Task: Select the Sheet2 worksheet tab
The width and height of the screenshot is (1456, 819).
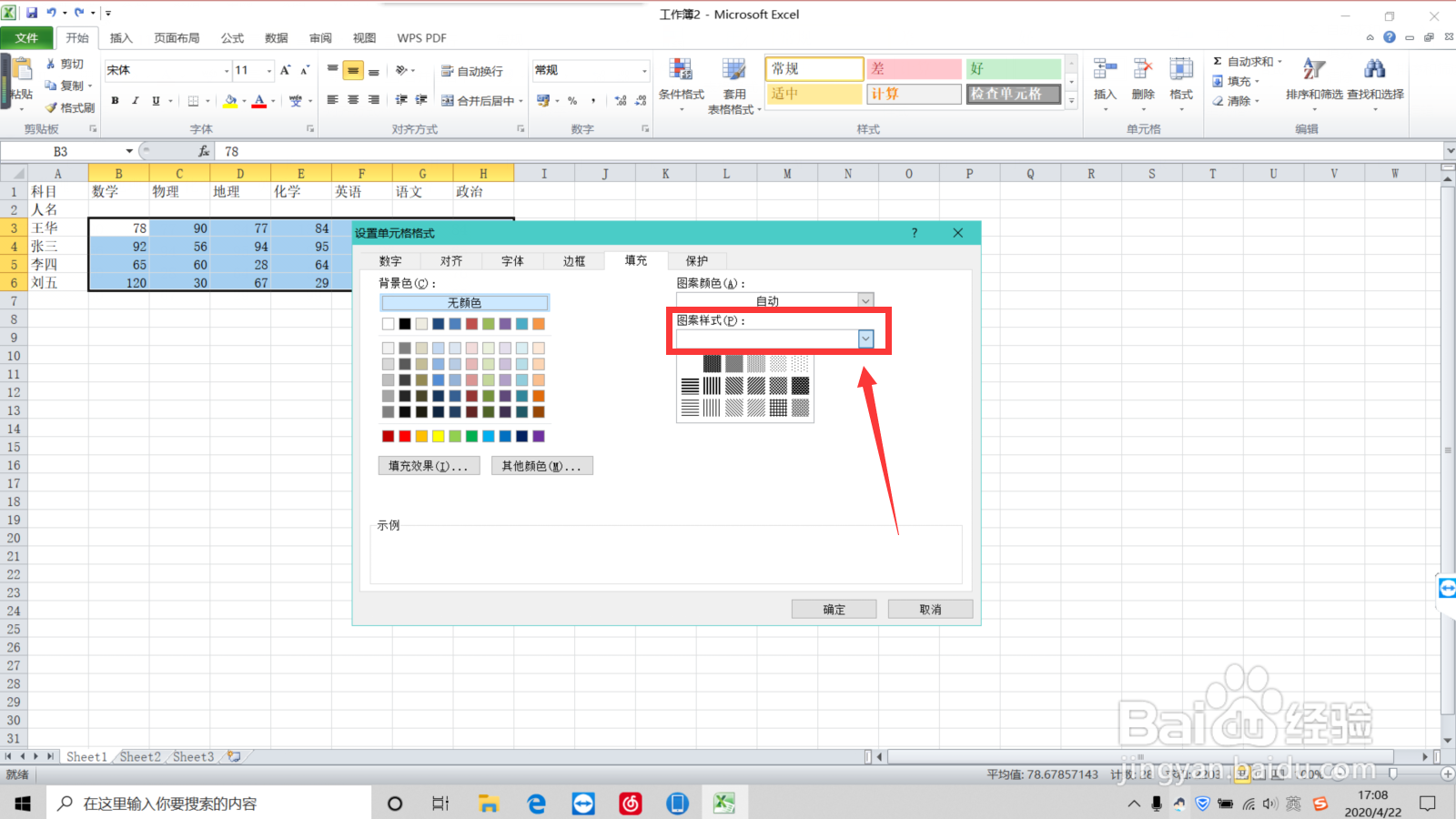Action: 140,757
